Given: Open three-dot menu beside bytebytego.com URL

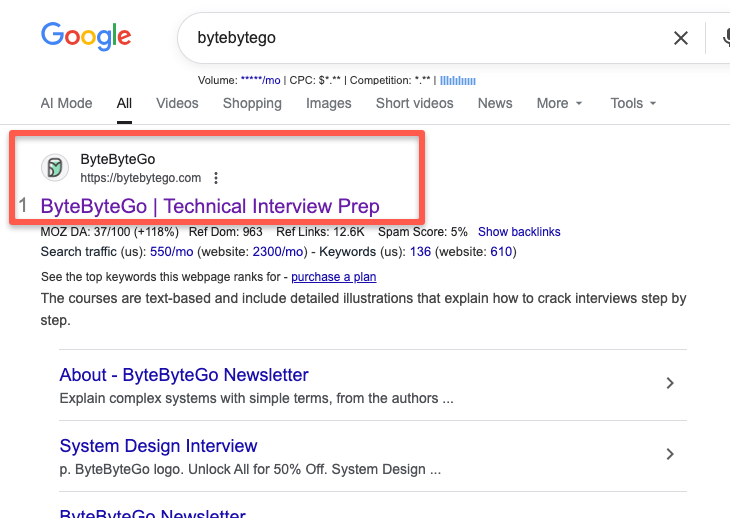Looking at the screenshot, I should 216,178.
